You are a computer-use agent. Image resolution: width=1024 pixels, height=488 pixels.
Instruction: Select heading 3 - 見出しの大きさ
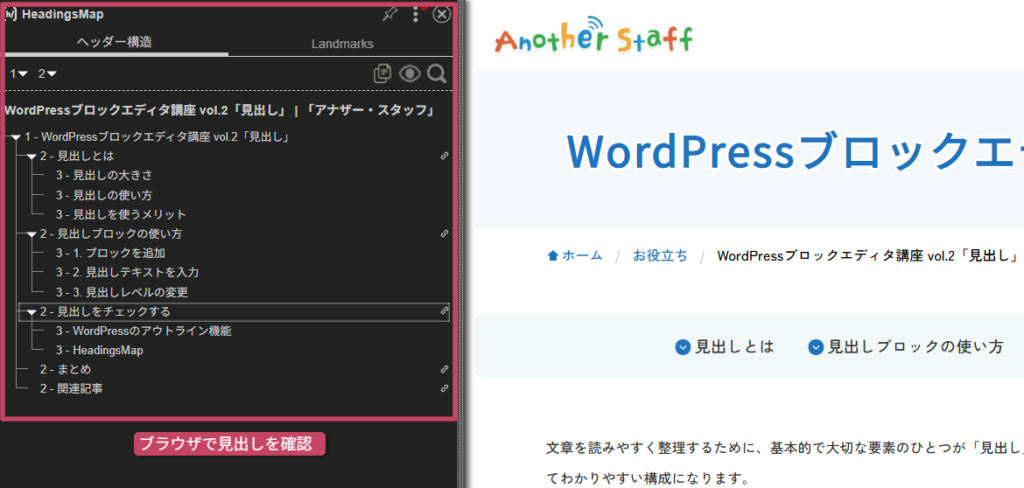[x=104, y=176]
